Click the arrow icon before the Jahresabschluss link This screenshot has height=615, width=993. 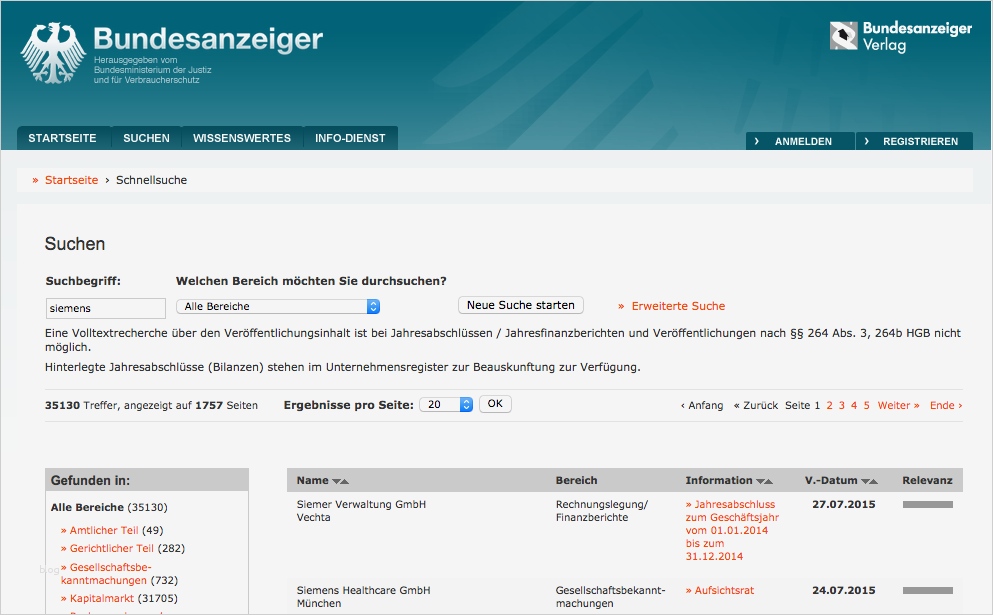tap(689, 504)
